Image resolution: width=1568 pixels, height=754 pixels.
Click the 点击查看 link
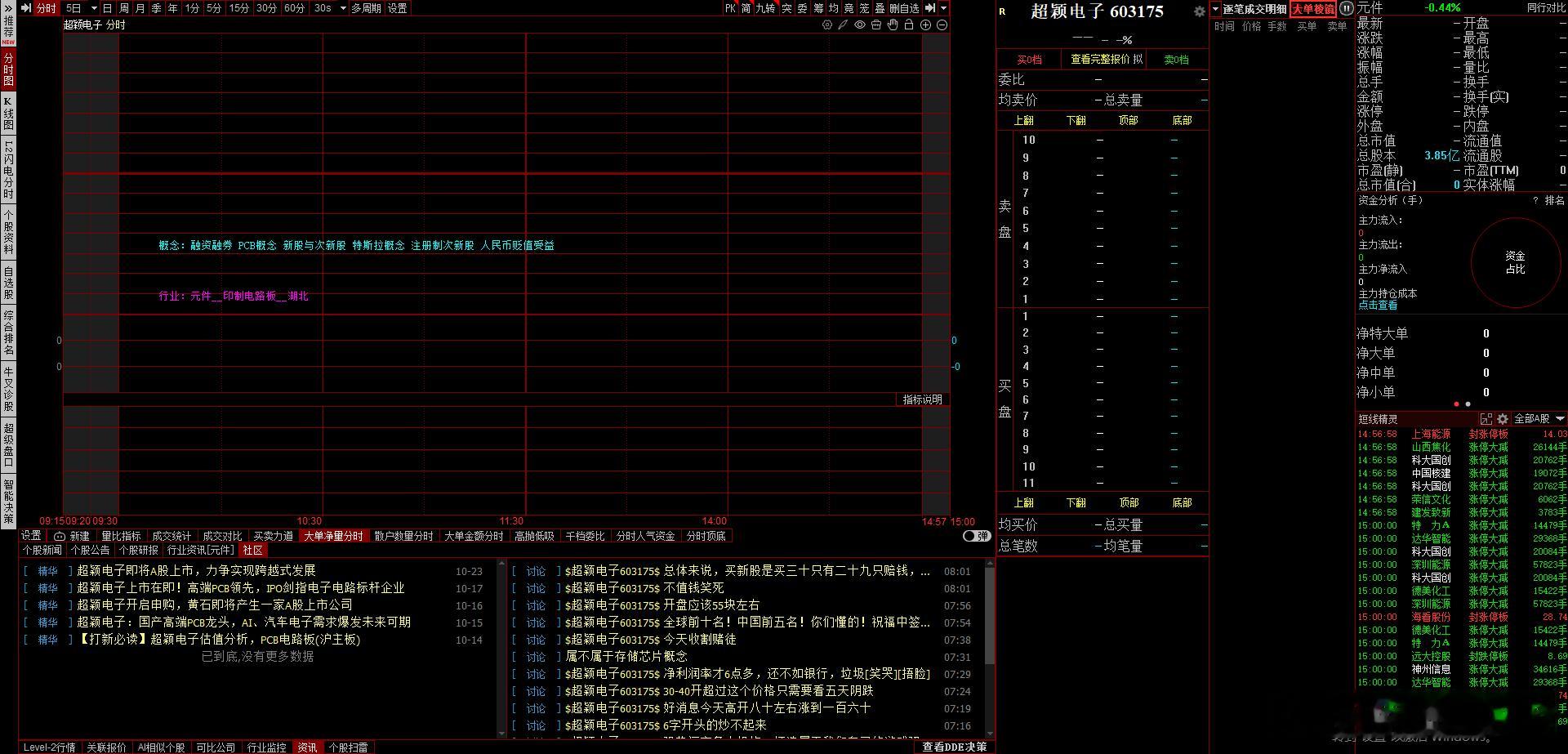[1378, 306]
